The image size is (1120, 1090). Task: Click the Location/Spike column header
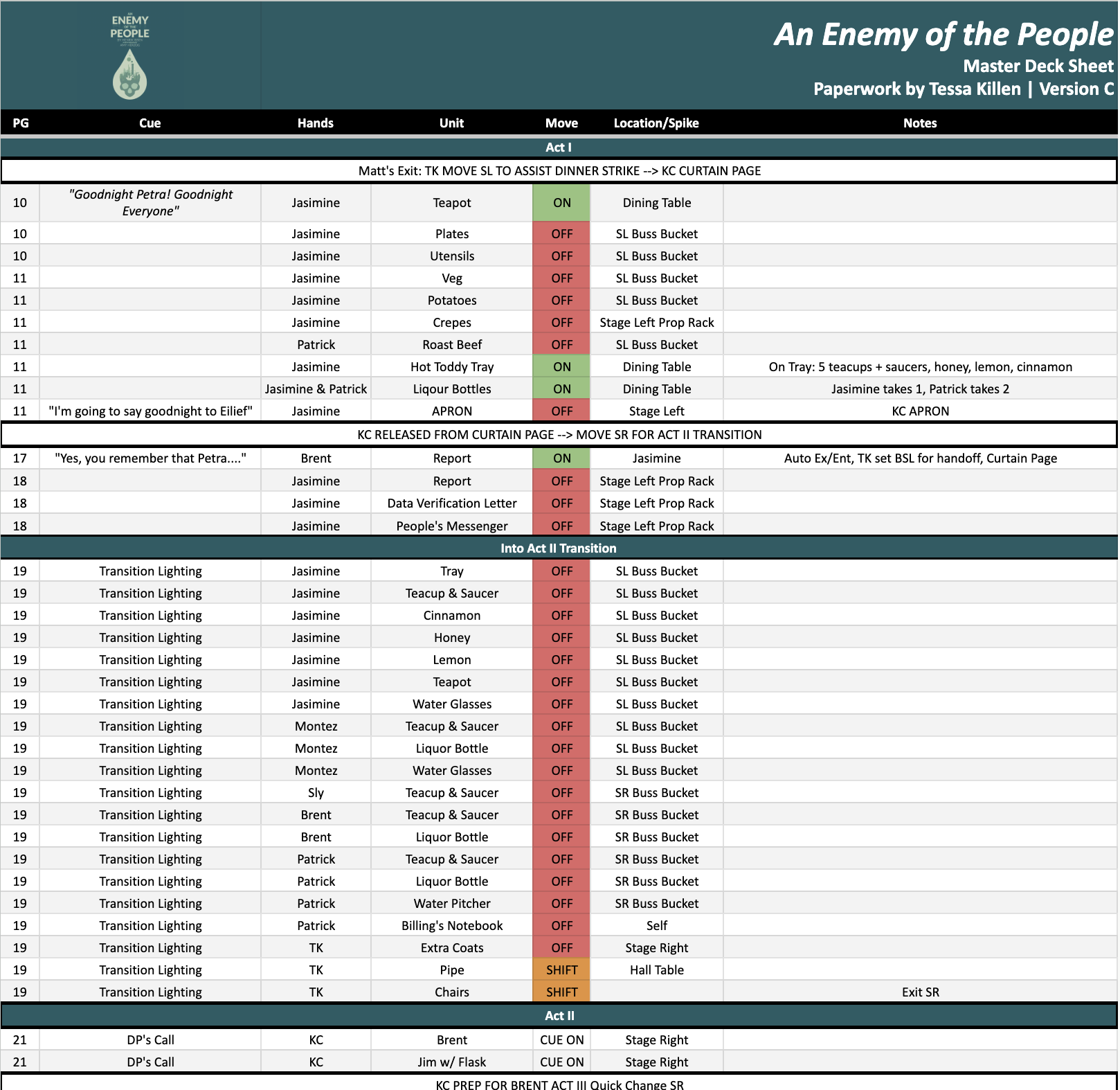[x=656, y=123]
